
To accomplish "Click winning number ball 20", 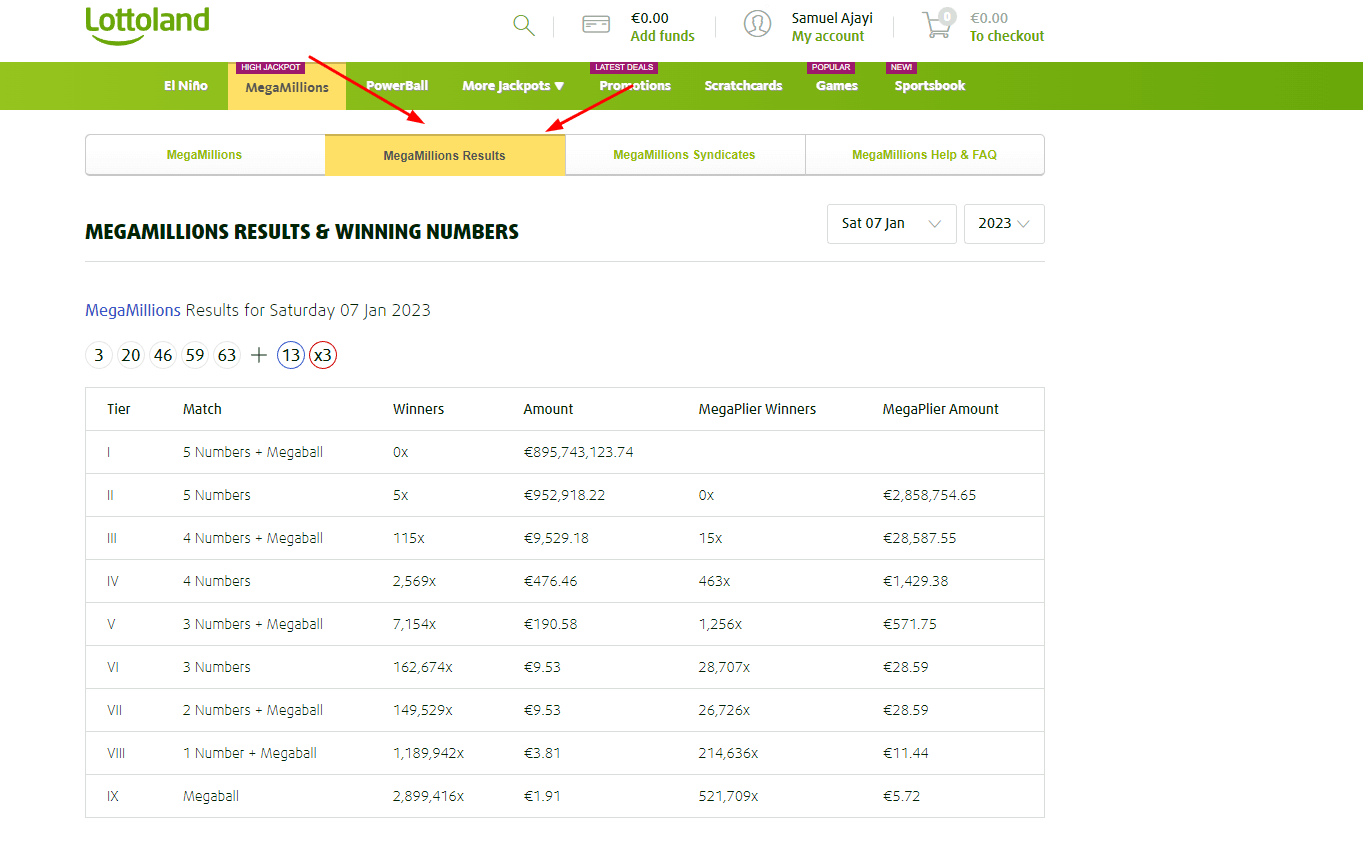I will pos(131,355).
